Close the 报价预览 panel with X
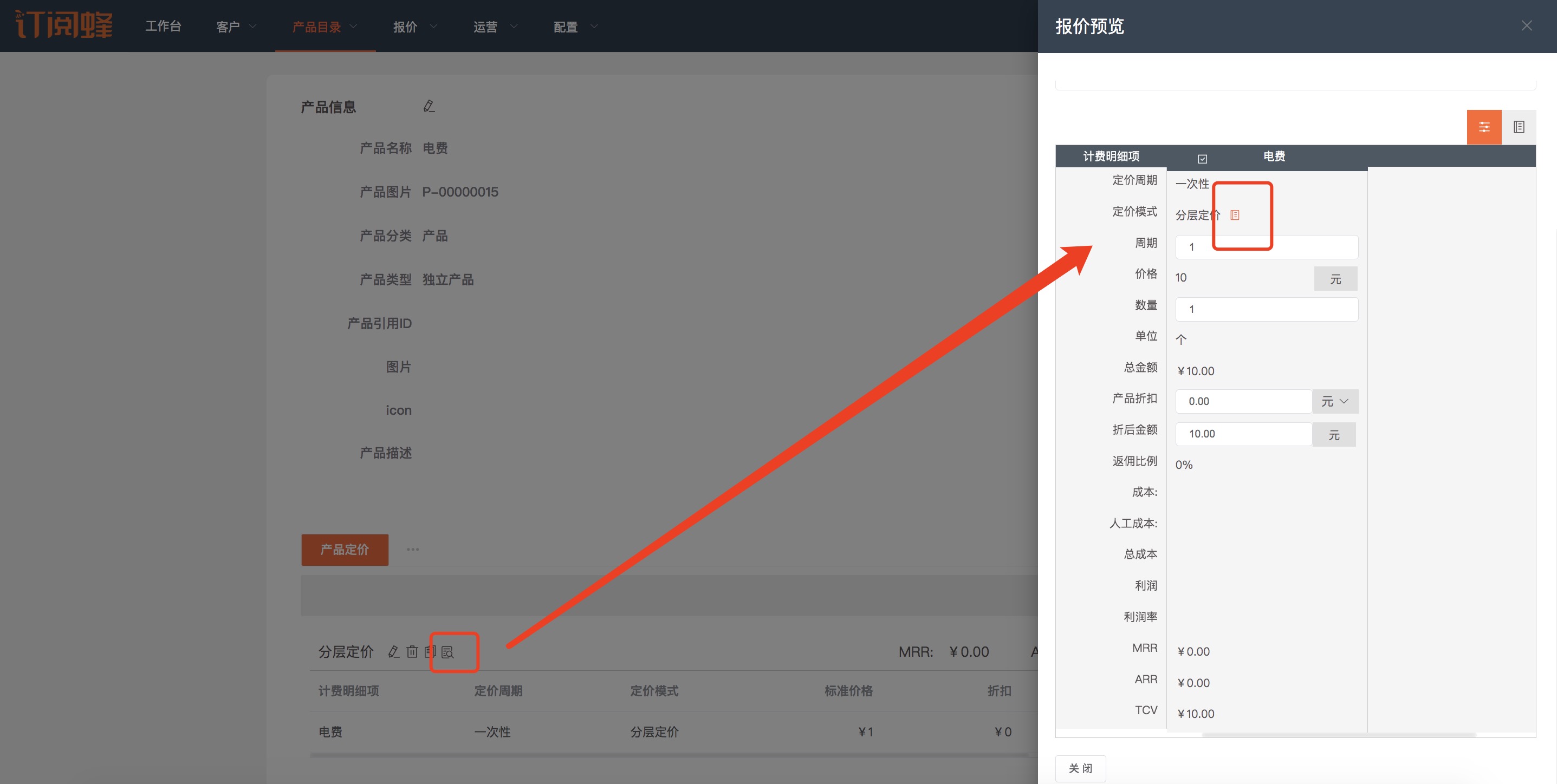1557x784 pixels. 1526,25
